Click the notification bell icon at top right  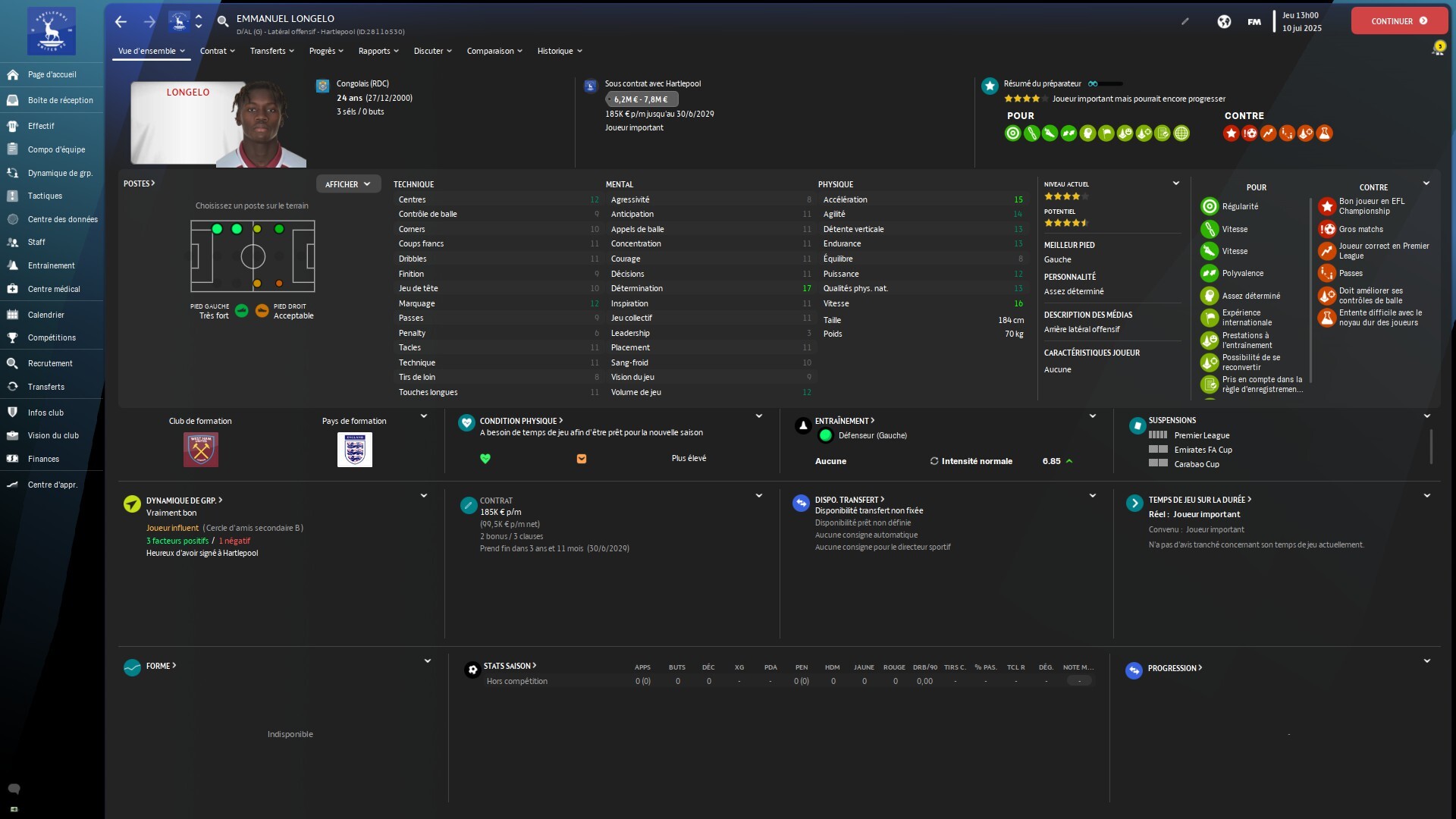[1437, 50]
